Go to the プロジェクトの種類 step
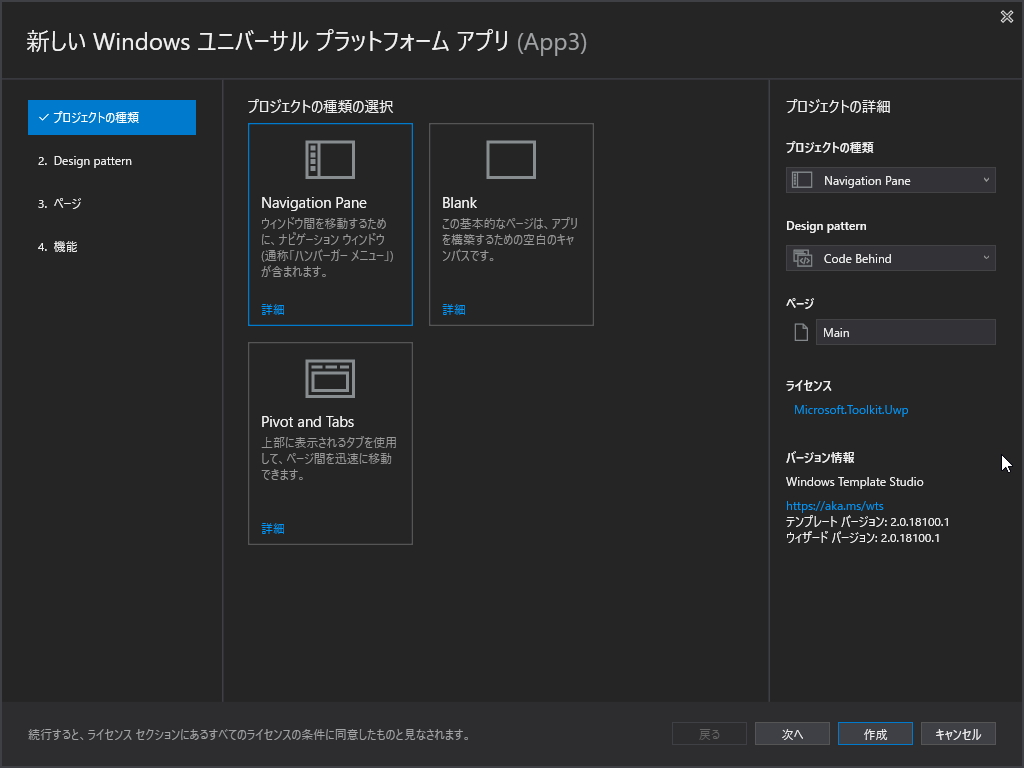This screenshot has width=1033, height=768. pos(112,117)
